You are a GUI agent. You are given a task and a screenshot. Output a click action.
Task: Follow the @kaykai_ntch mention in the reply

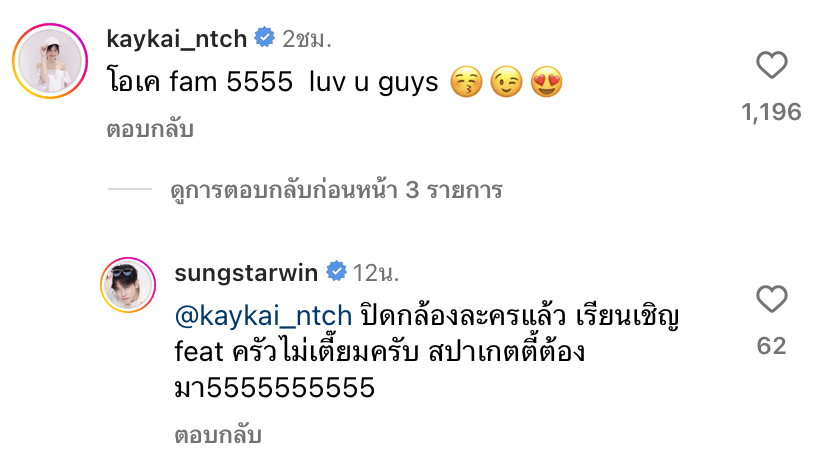pyautogui.click(x=263, y=316)
